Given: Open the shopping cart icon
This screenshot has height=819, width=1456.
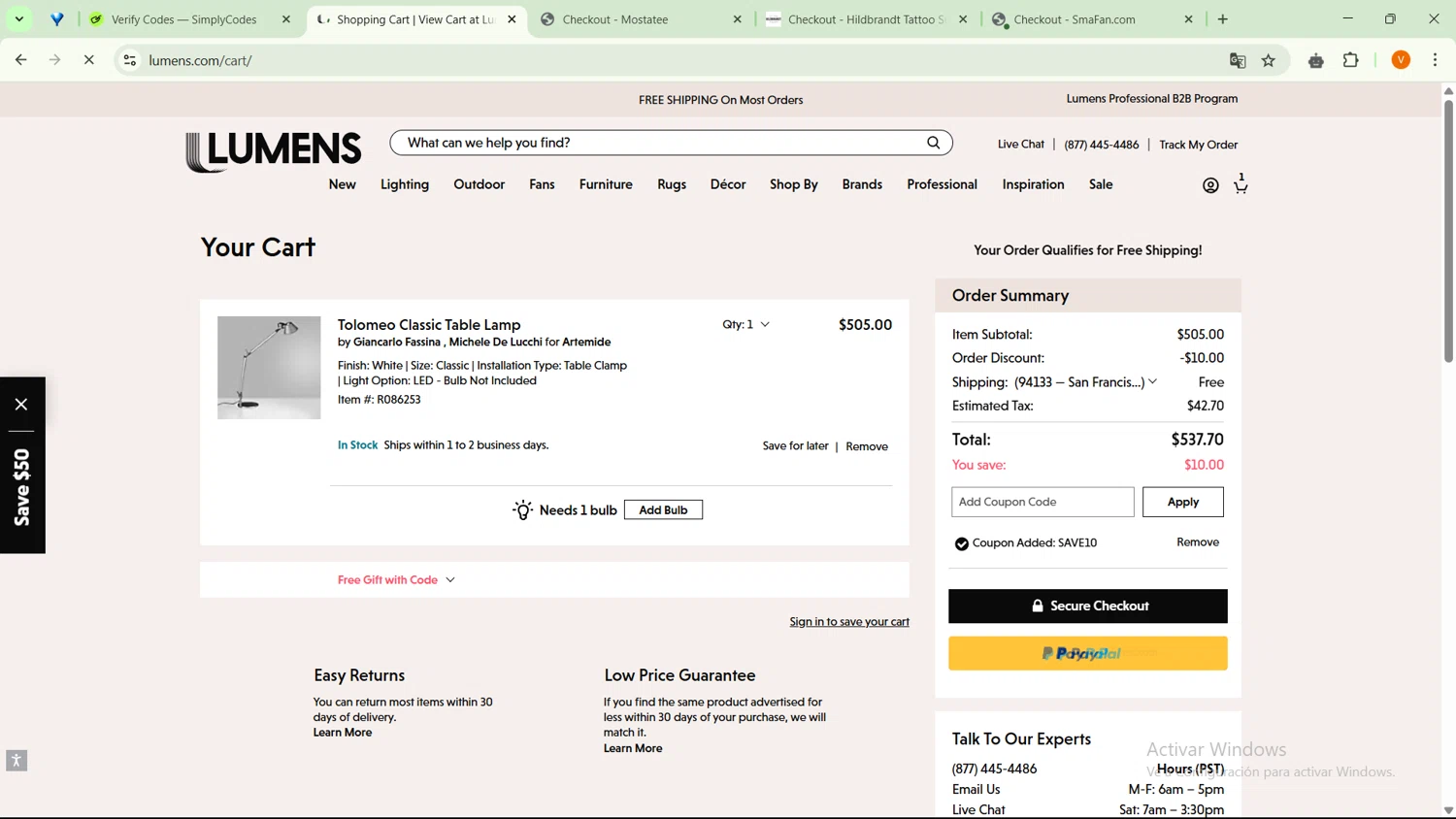Looking at the screenshot, I should click(1241, 185).
